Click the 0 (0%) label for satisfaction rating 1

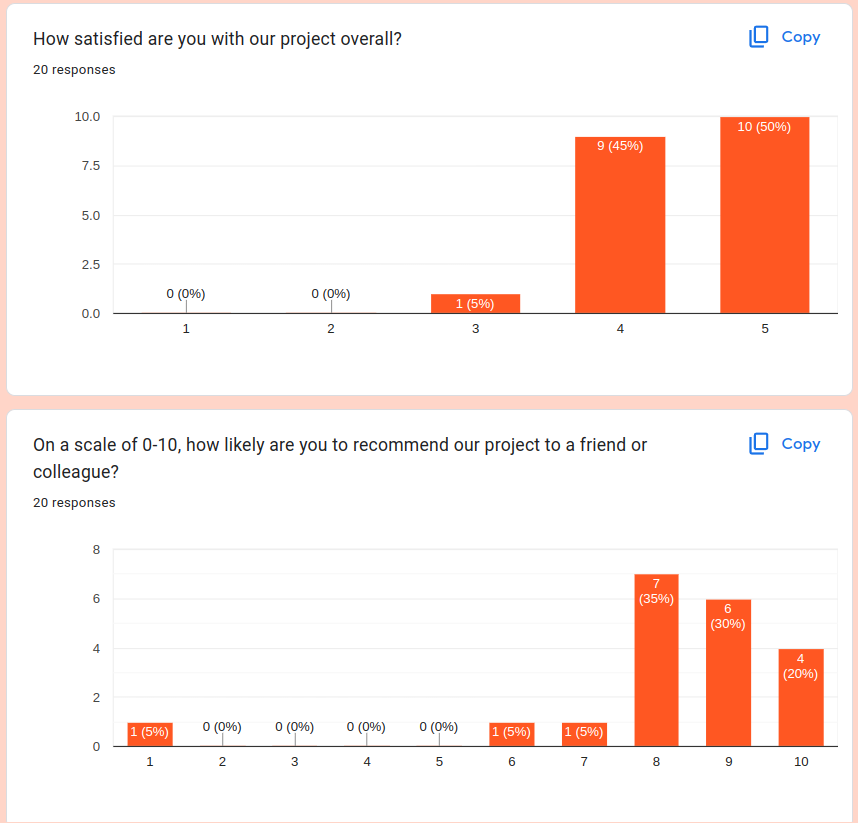tap(186, 294)
